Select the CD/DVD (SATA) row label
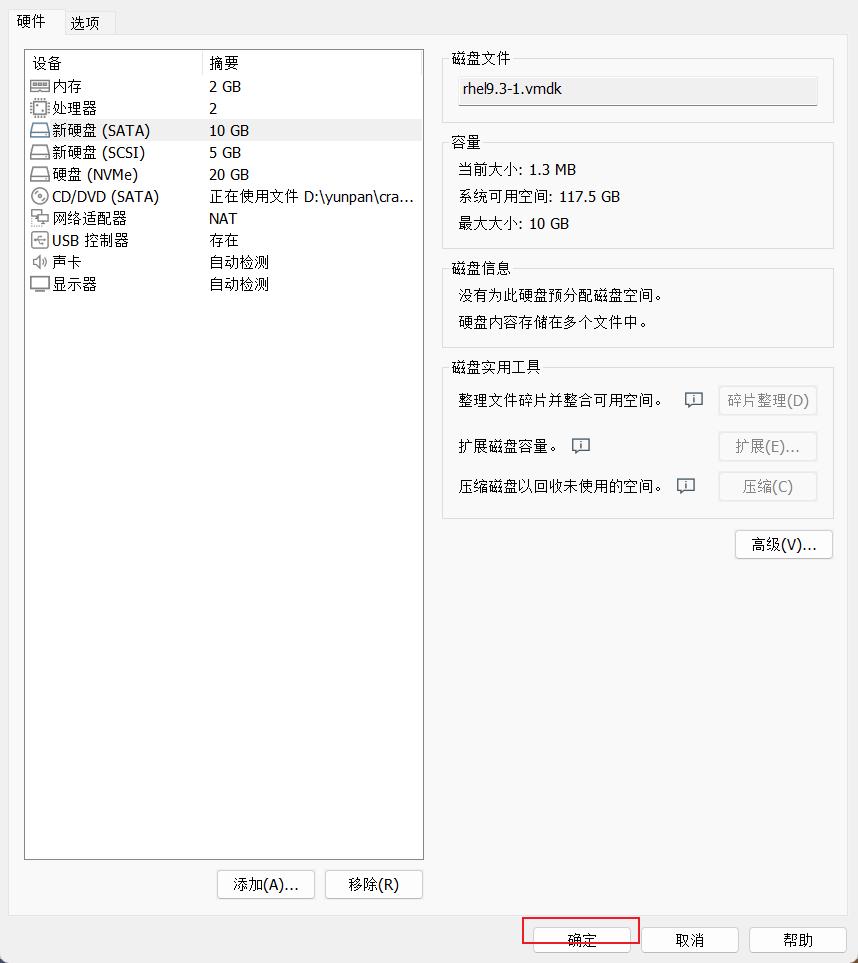 (106, 197)
